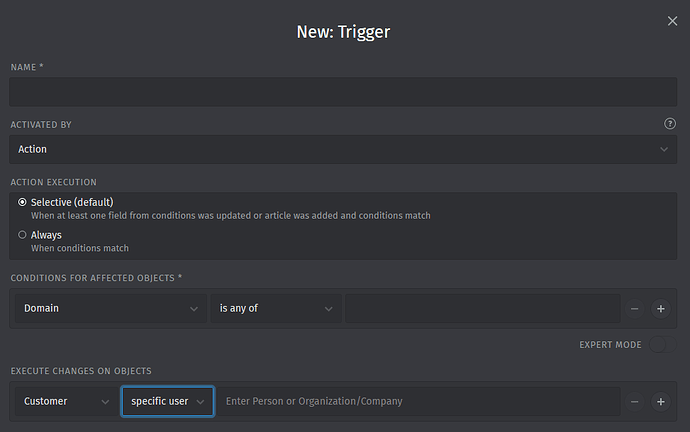Open the 'specific user' dropdown
Image resolution: width=690 pixels, height=432 pixels.
[x=168, y=401]
